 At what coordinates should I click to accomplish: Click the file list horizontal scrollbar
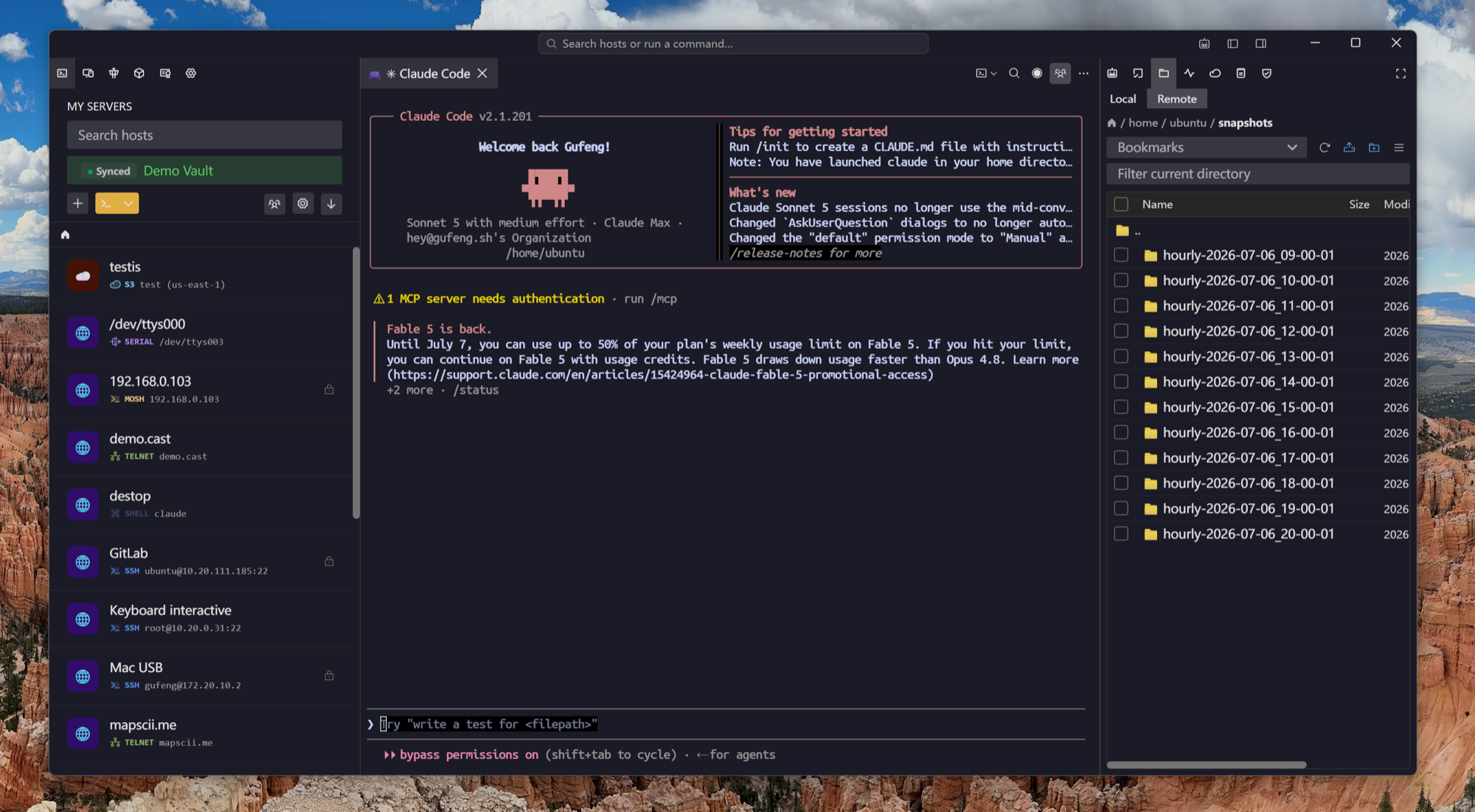click(x=1207, y=765)
